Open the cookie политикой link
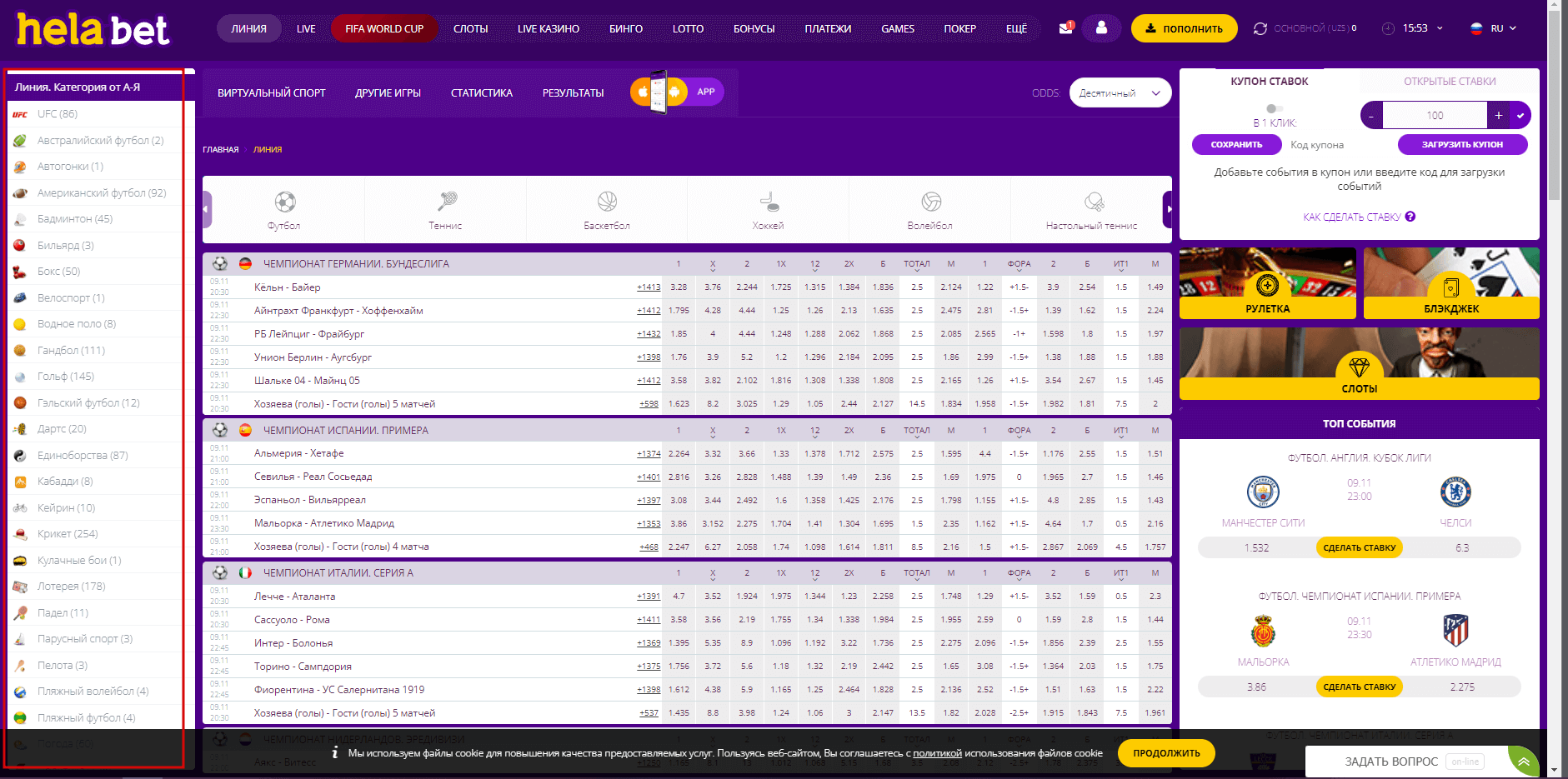Image resolution: width=1568 pixels, height=779 pixels. tap(937, 753)
